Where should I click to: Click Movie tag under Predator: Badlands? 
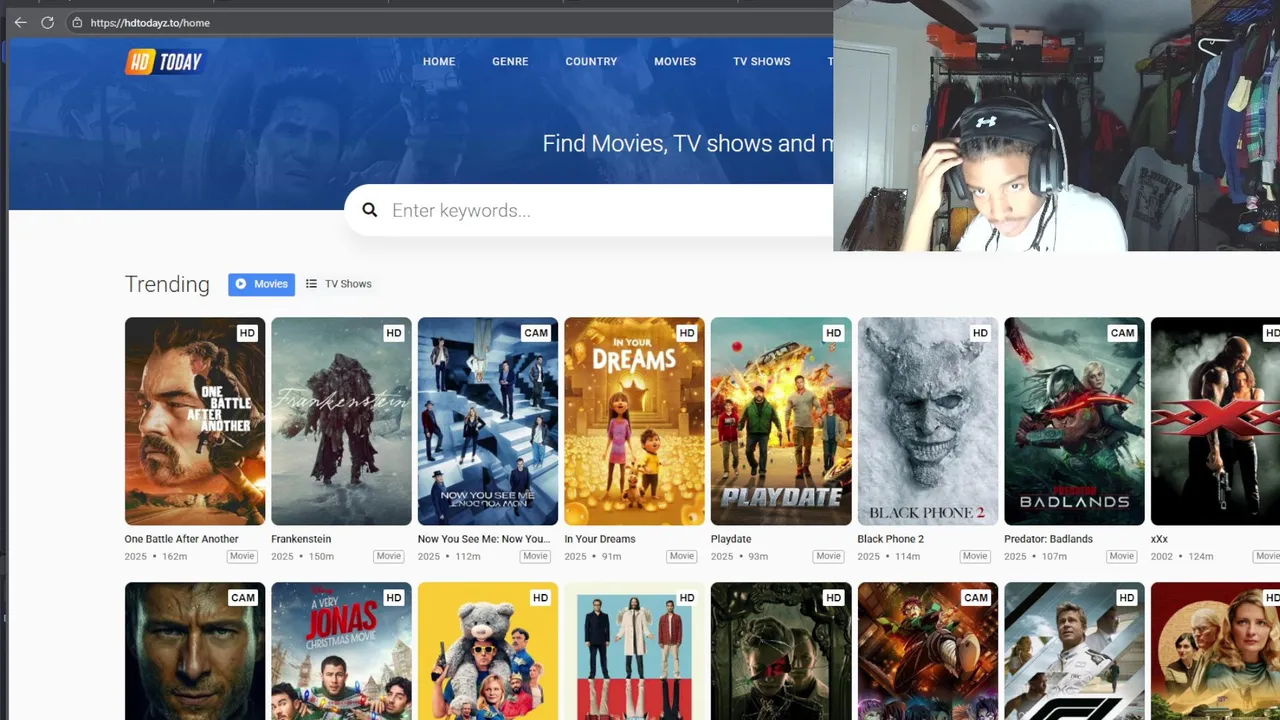pos(1121,556)
